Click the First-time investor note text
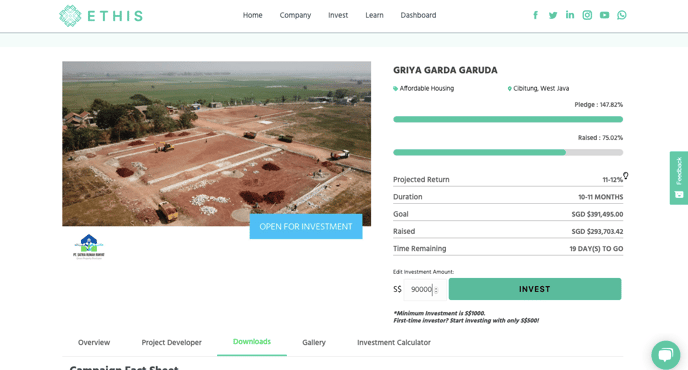The height and width of the screenshot is (370, 688). point(466,320)
